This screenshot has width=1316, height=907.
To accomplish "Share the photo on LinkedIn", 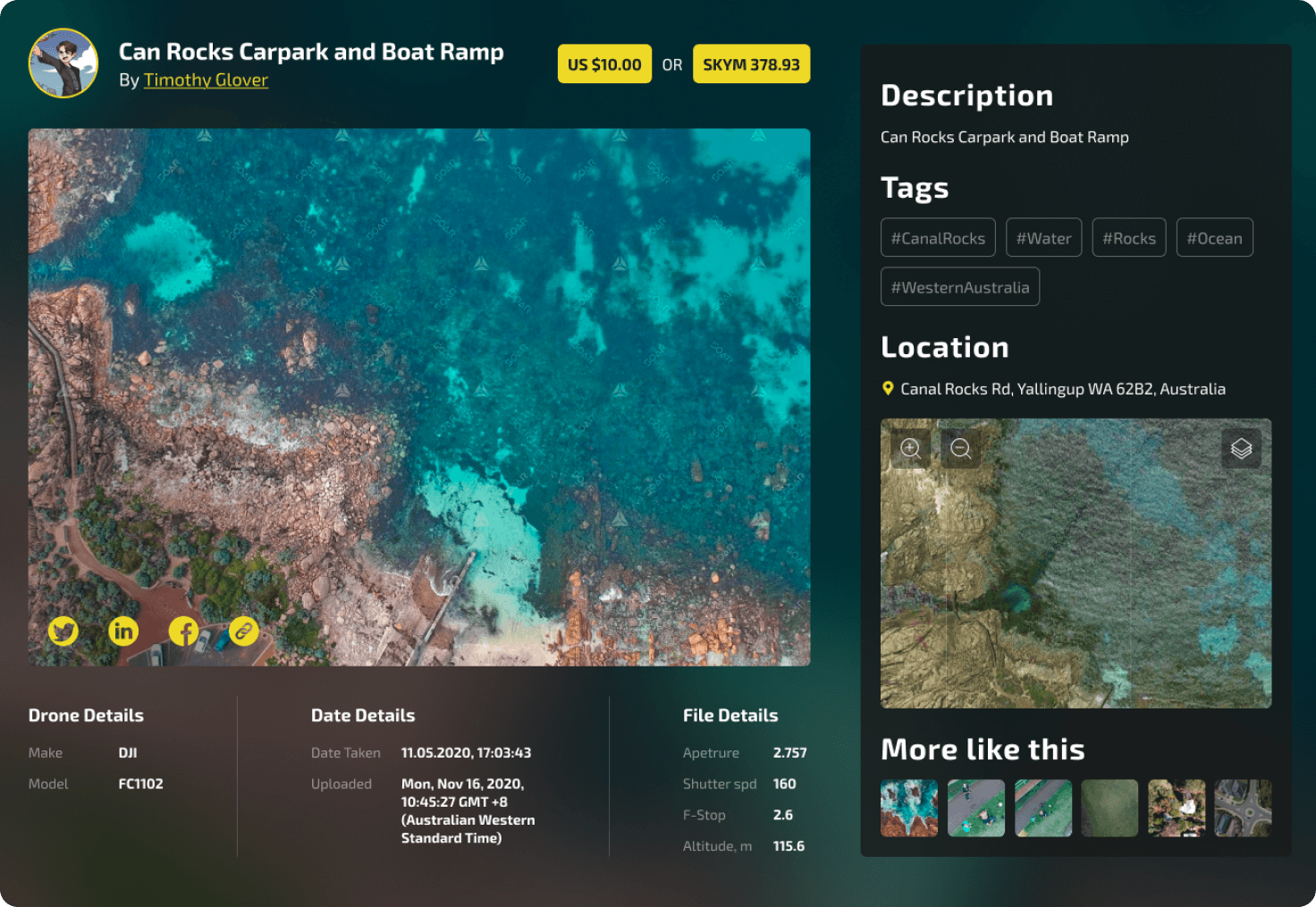I will (123, 632).
